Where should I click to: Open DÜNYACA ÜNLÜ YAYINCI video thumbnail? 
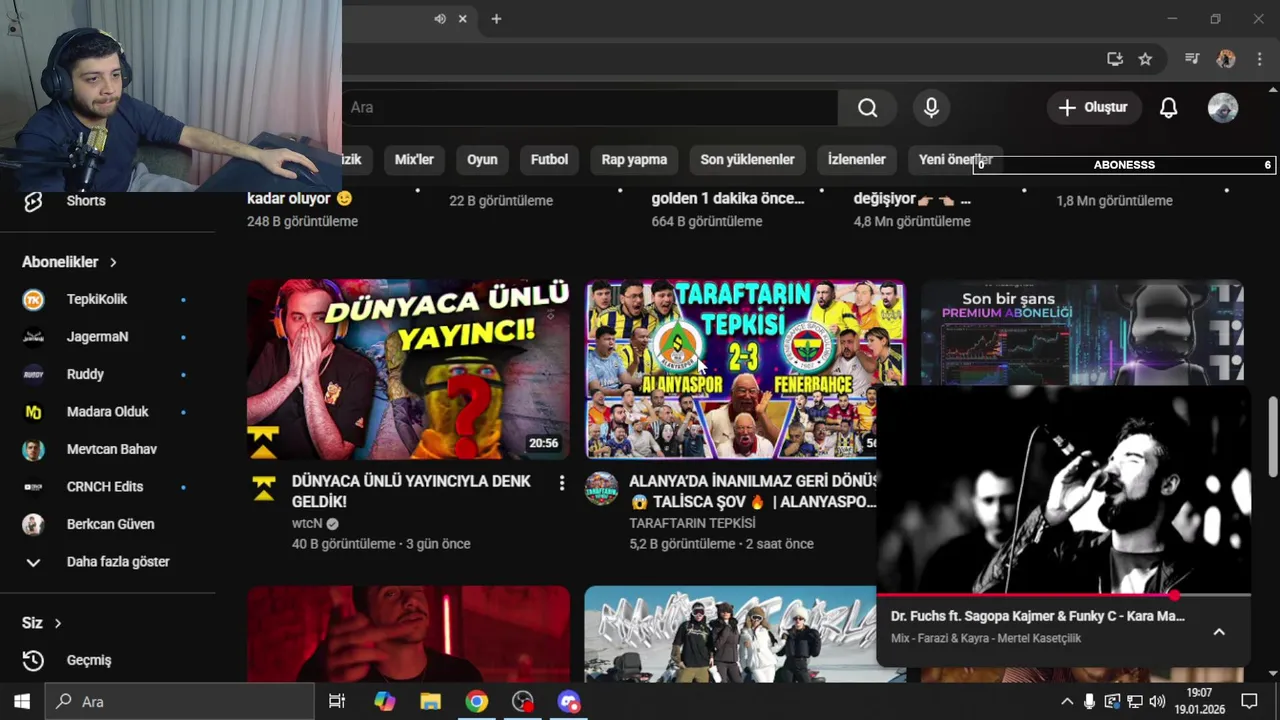point(408,369)
